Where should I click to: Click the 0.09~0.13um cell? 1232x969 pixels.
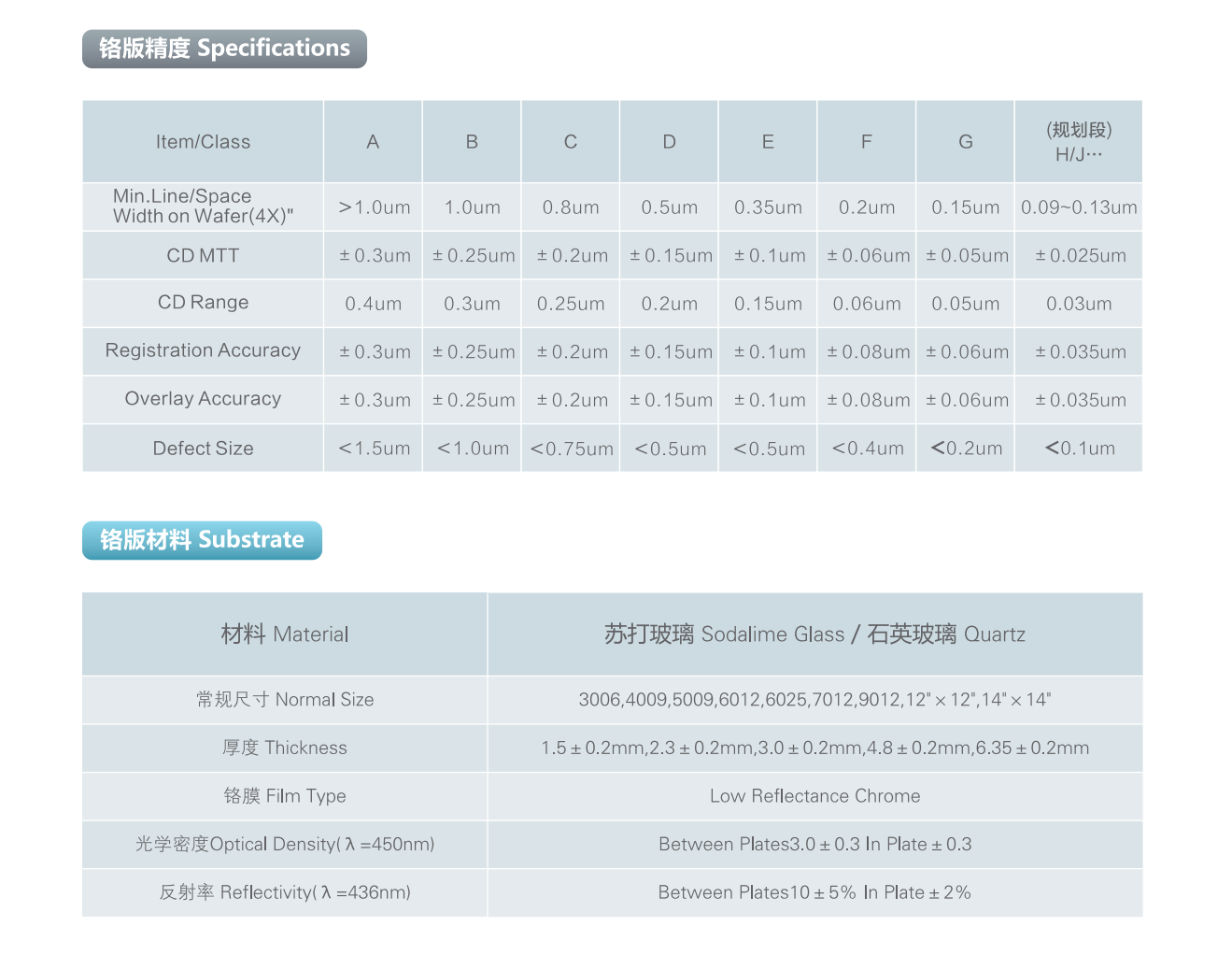click(x=1078, y=207)
